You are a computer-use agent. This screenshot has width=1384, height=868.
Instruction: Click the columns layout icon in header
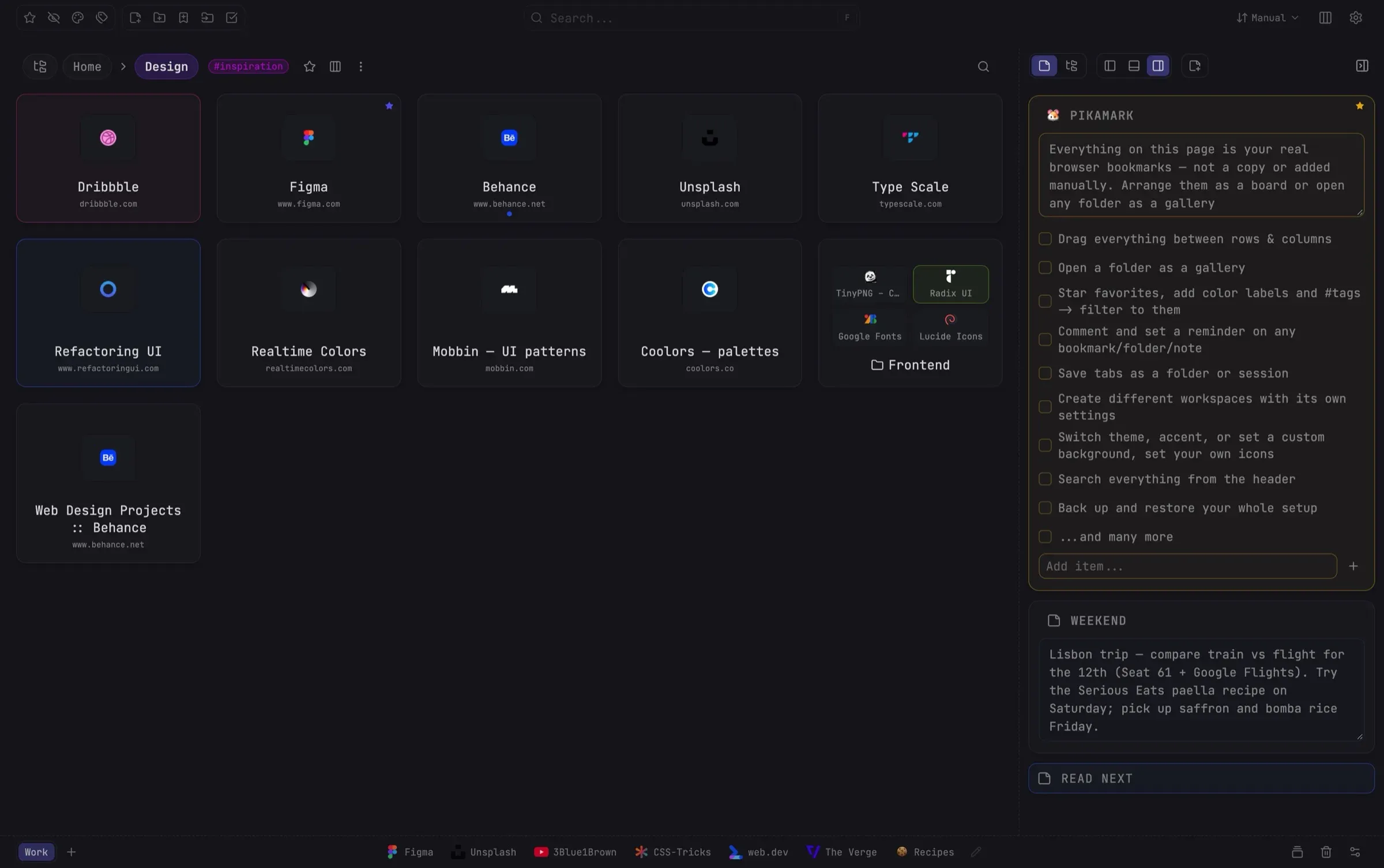pos(1325,18)
